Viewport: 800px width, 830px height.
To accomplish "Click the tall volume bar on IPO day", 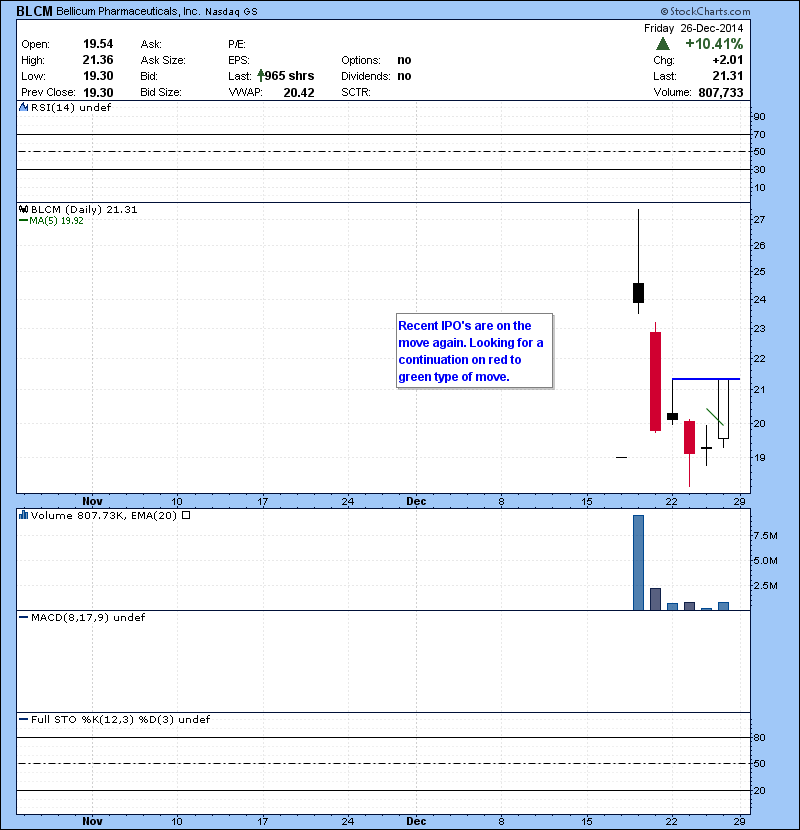I will [x=638, y=562].
